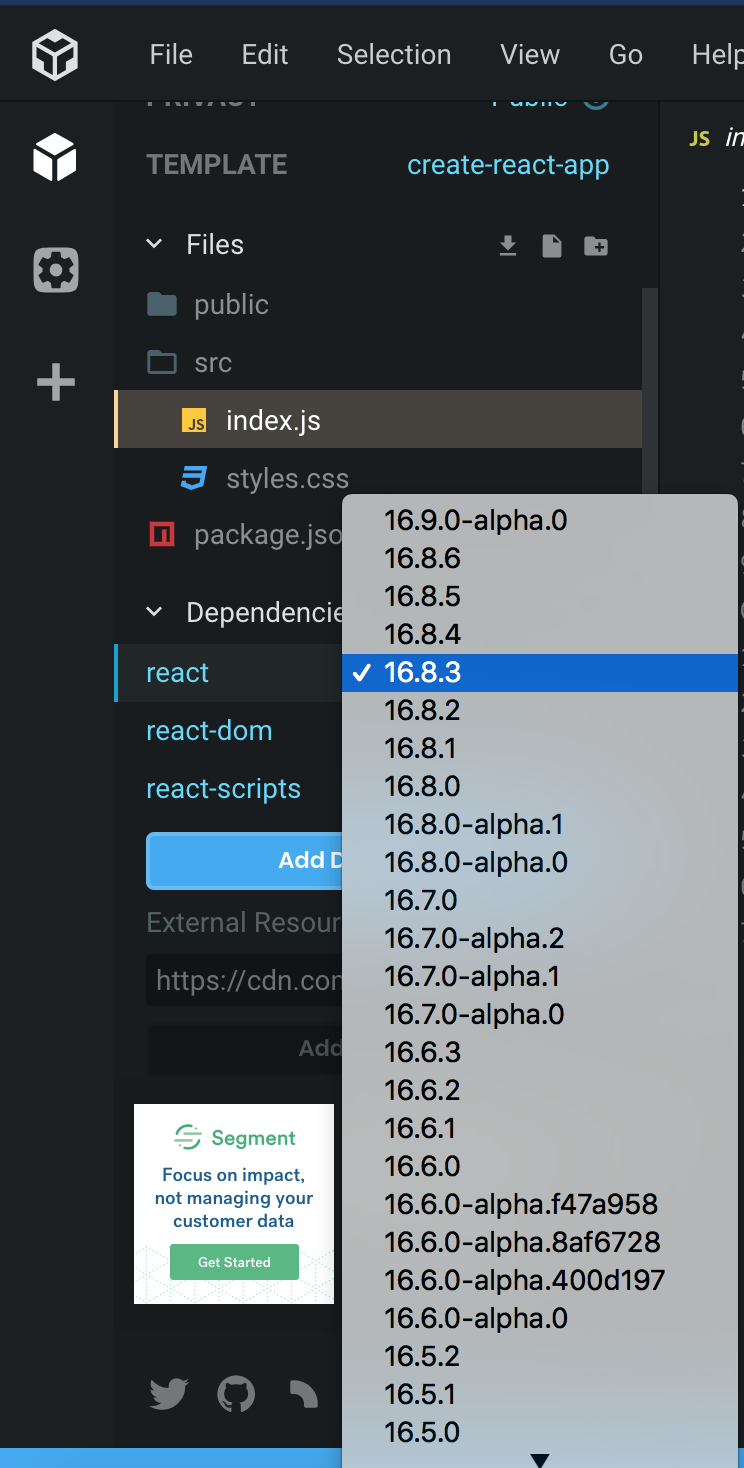Choose version 16.6.2

tap(540, 1090)
